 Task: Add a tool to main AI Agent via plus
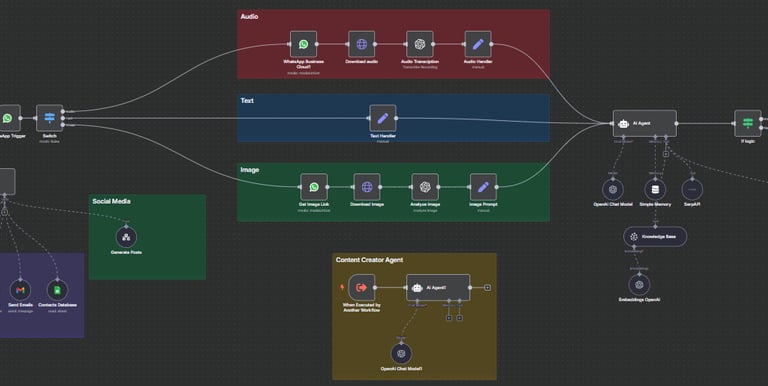tap(666, 154)
